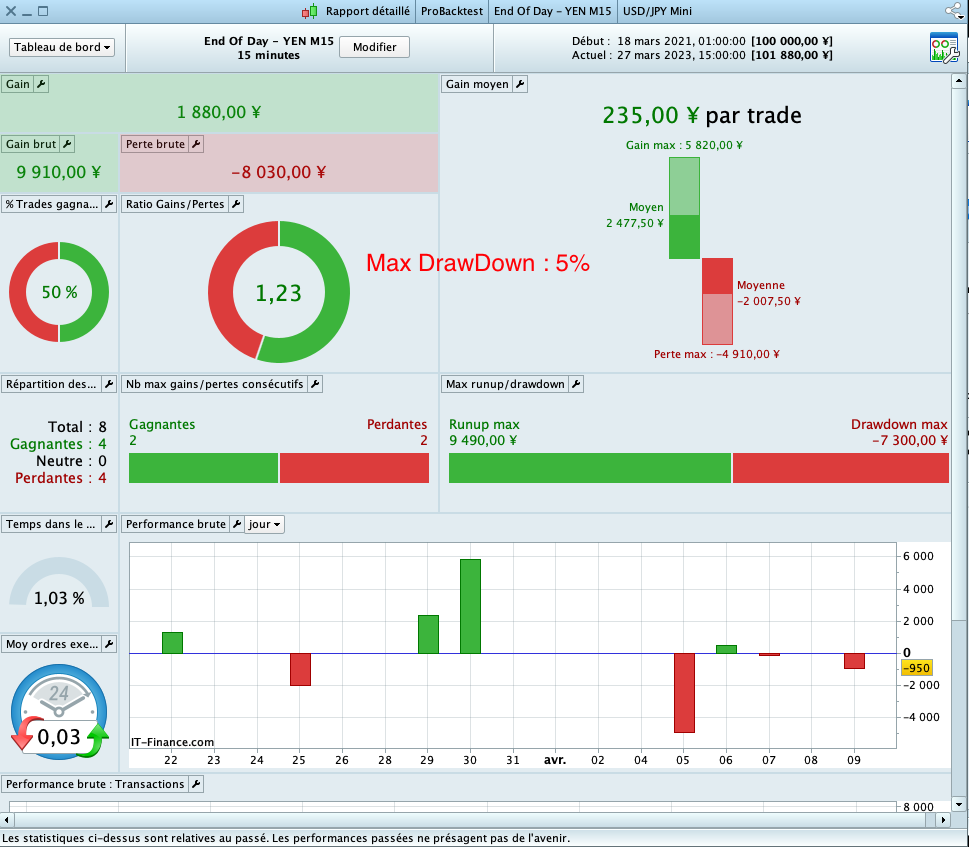Click the Modifier button
Screen dimensions: 969x847
(x=374, y=47)
